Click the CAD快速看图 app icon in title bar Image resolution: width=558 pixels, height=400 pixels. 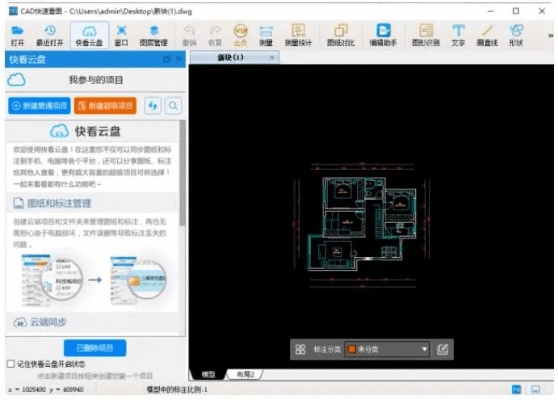[13, 11]
